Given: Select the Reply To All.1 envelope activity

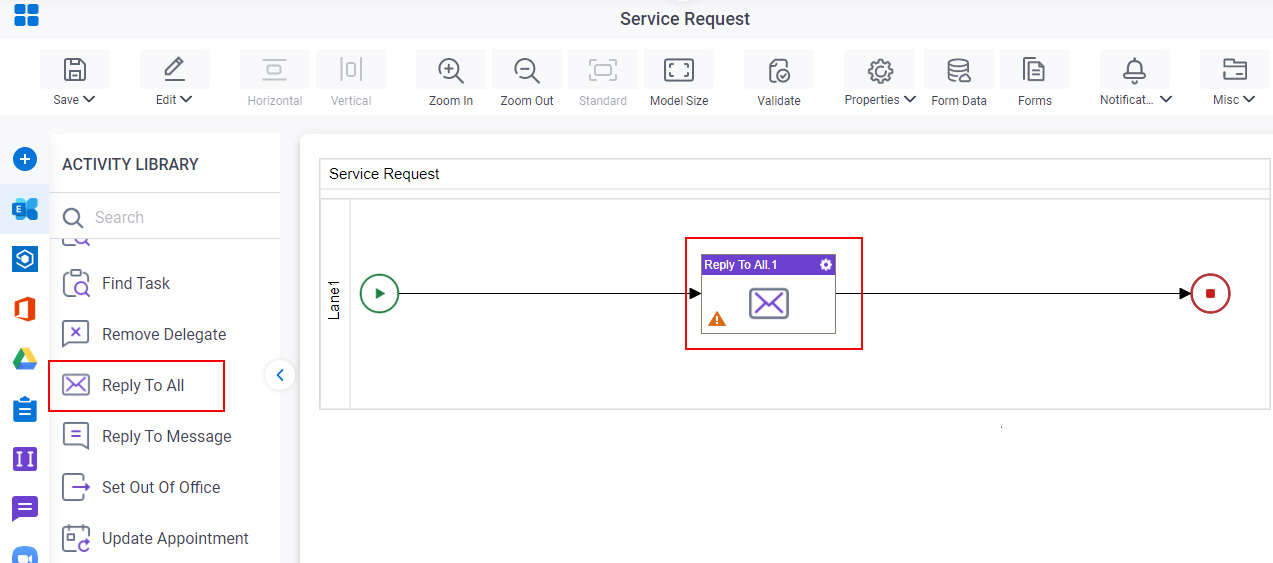Looking at the screenshot, I should pyautogui.click(x=768, y=303).
